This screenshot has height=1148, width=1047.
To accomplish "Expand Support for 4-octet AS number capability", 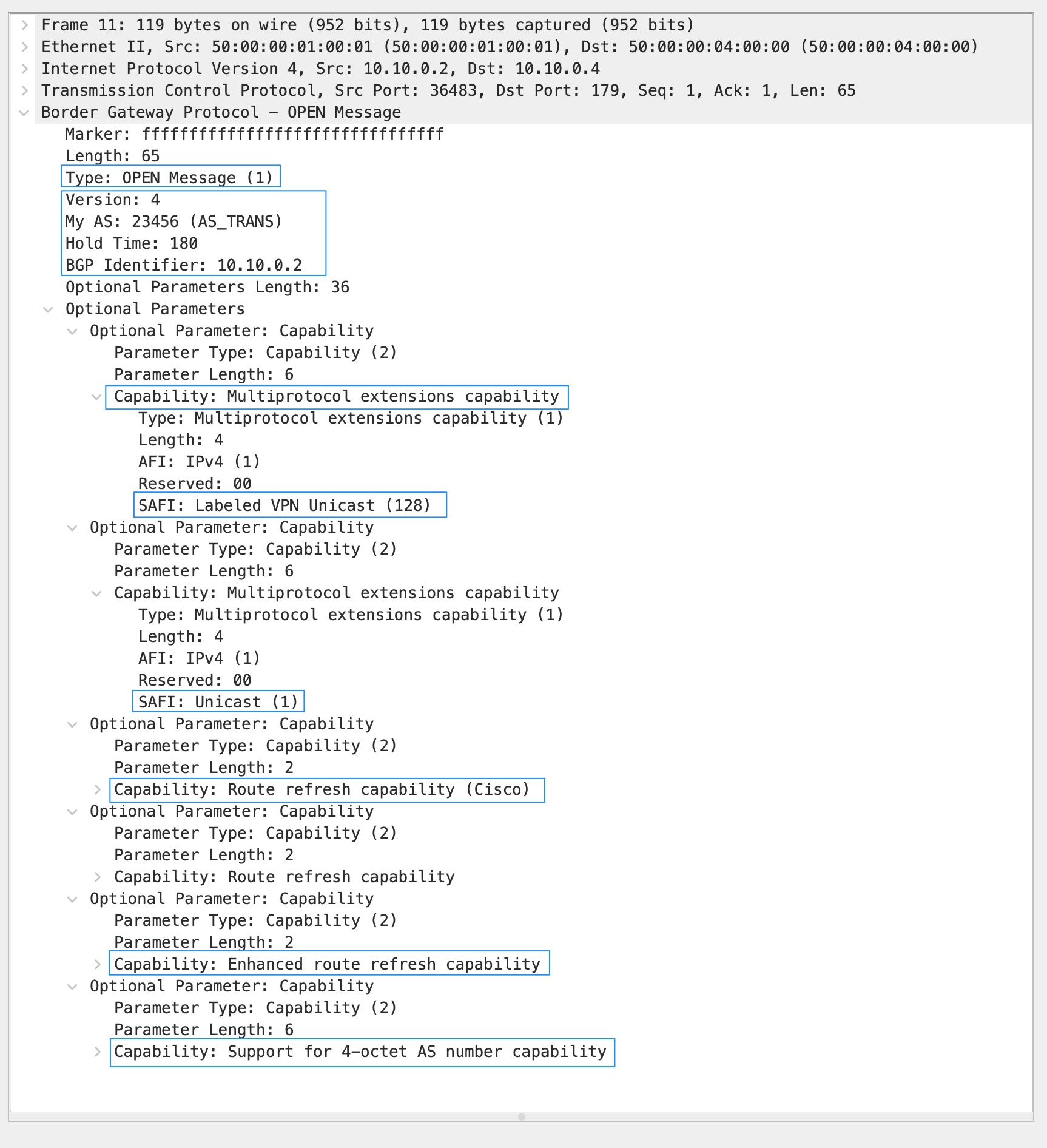I will click(x=97, y=1052).
